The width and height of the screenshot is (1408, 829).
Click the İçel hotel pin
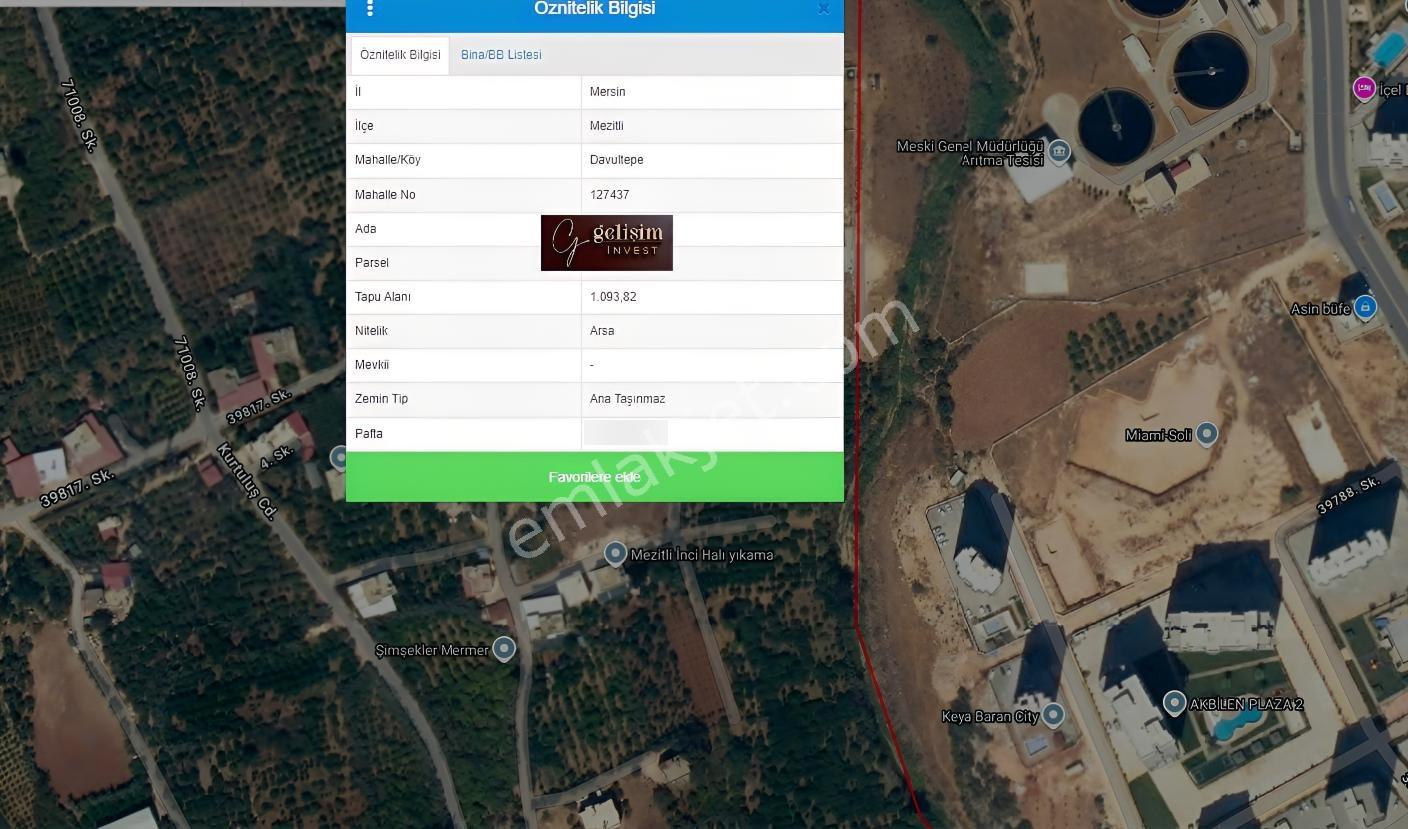pyautogui.click(x=1364, y=89)
